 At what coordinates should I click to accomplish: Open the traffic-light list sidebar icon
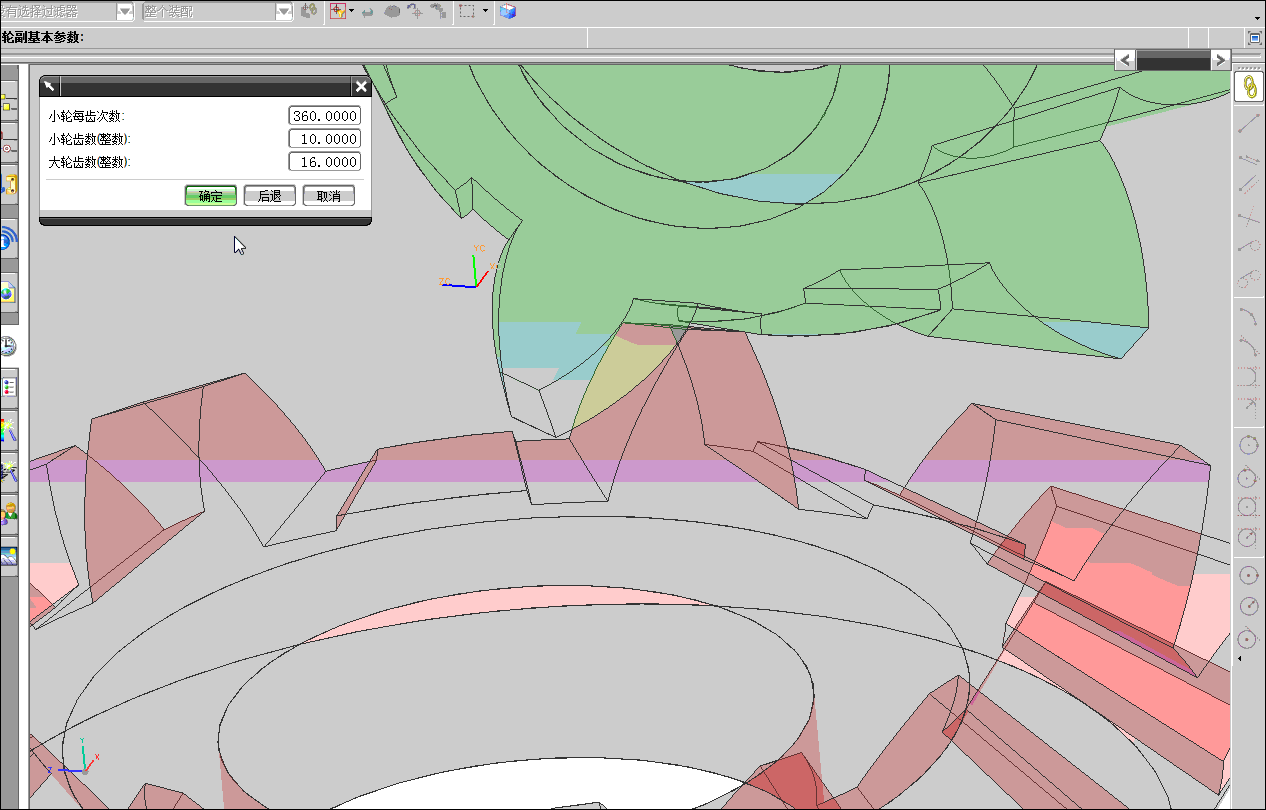[x=9, y=387]
